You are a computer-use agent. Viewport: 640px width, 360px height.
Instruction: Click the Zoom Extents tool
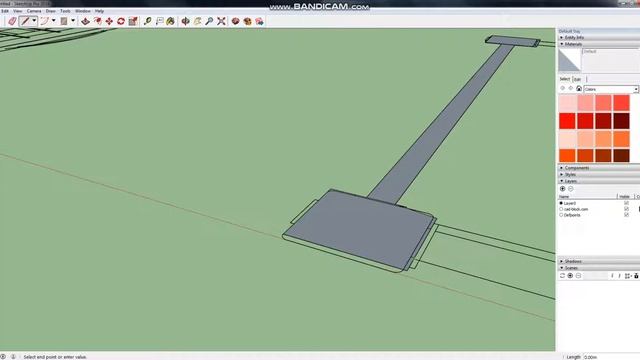point(221,21)
